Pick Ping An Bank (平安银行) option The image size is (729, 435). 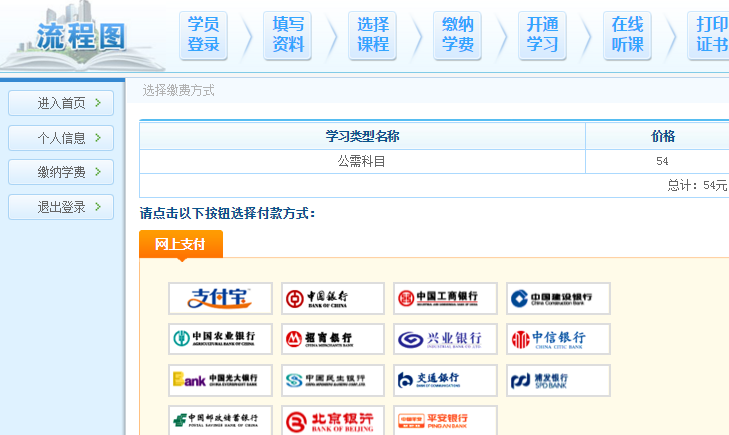point(445,420)
